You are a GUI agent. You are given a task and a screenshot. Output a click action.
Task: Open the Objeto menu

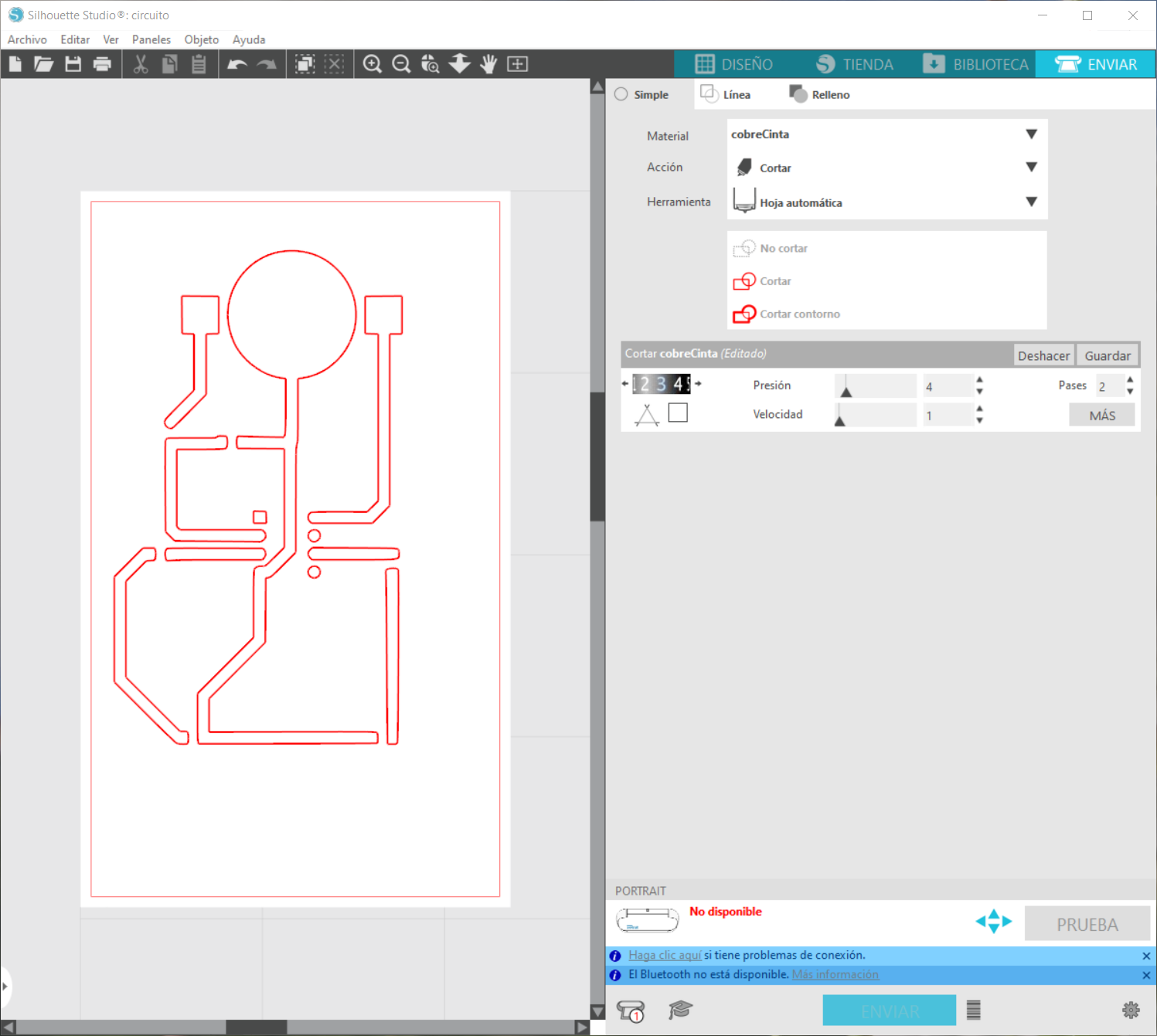click(x=201, y=39)
